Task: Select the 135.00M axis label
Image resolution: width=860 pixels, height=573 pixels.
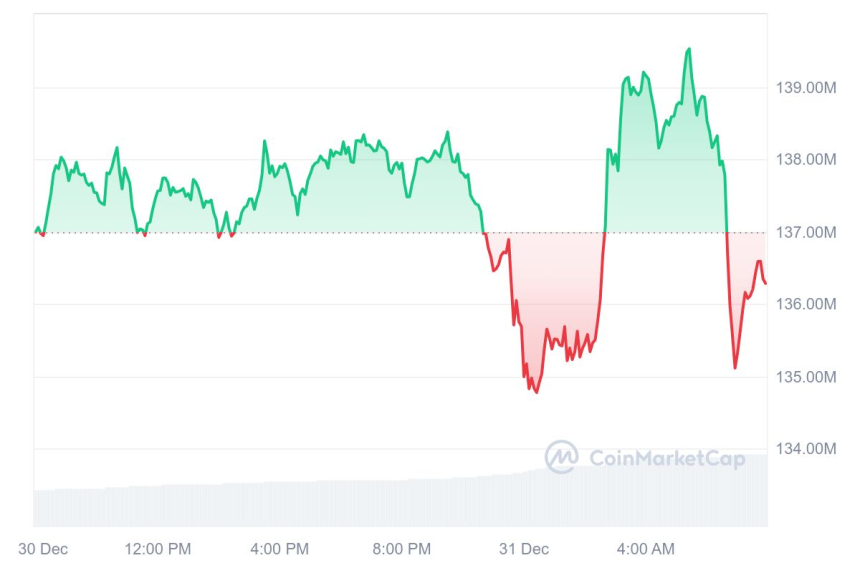Action: [806, 377]
